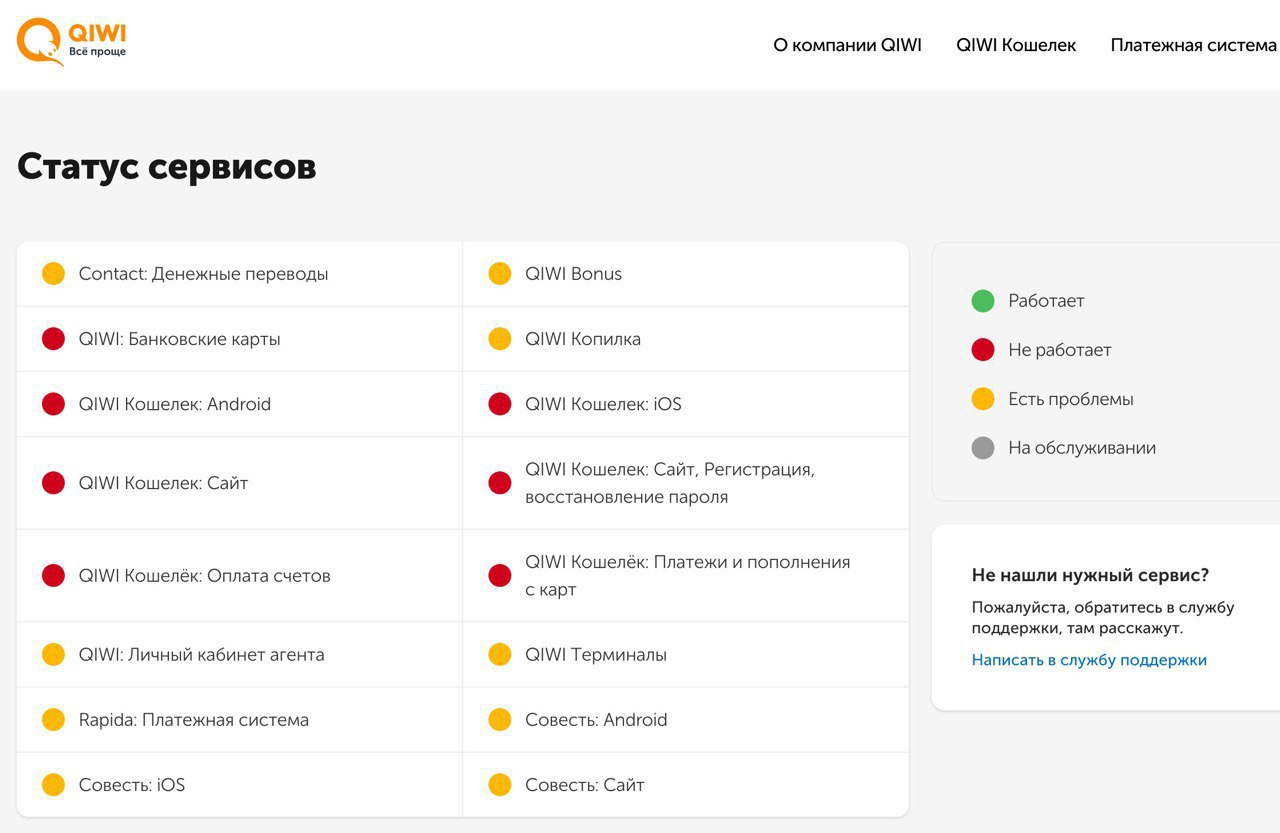
Task: Click the Совесть: iOS service name
Action: point(132,785)
